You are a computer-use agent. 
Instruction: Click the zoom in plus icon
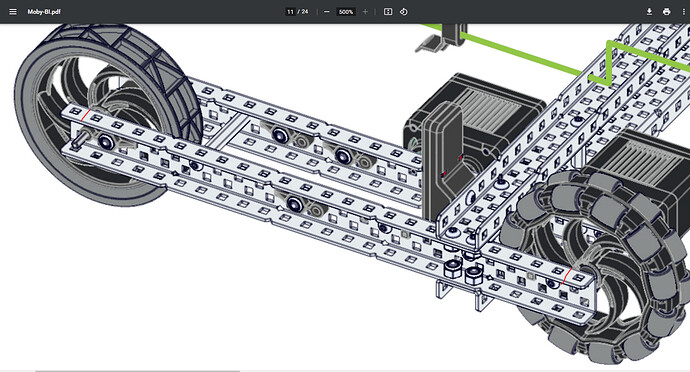(365, 12)
